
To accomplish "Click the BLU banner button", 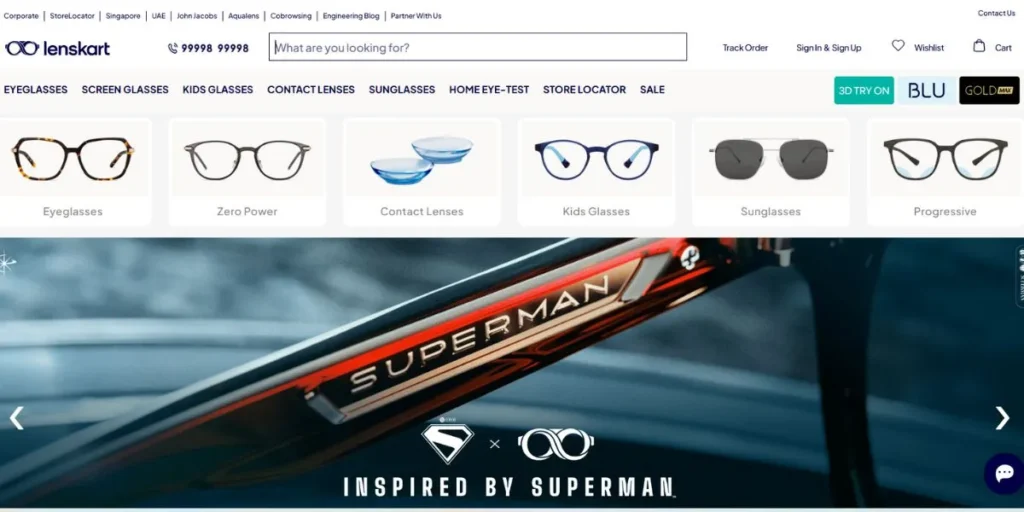I will (x=927, y=90).
